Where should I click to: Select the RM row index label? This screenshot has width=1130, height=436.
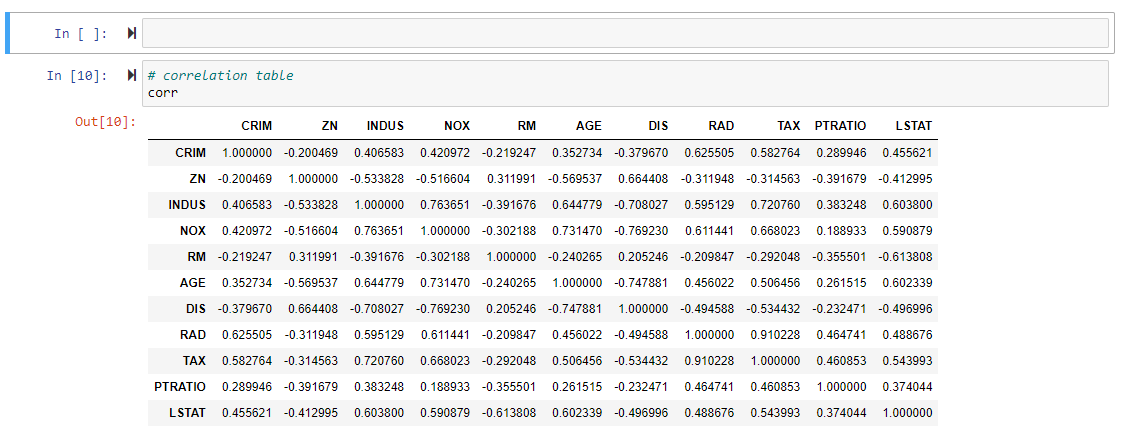click(197, 257)
